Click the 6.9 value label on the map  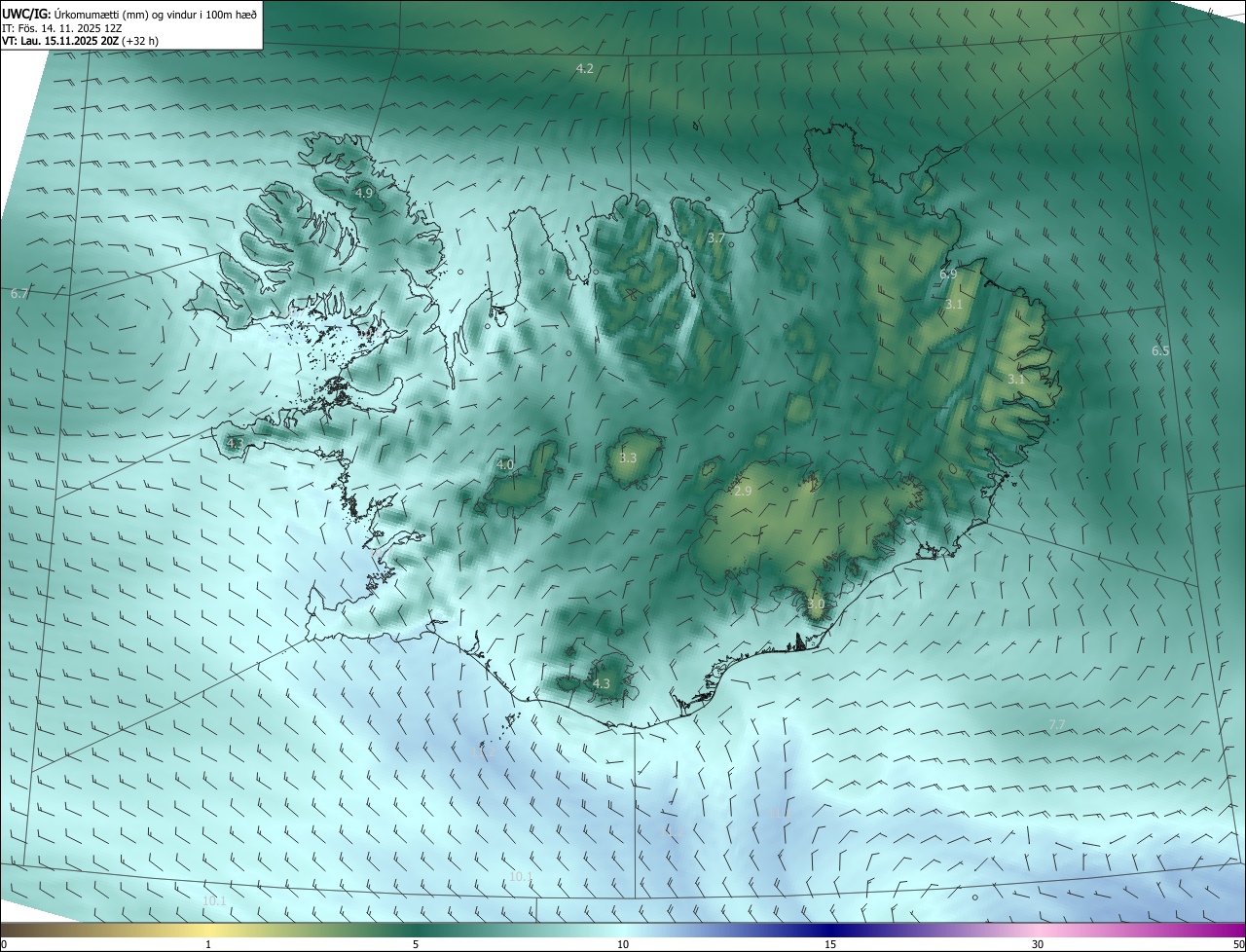pos(948,275)
